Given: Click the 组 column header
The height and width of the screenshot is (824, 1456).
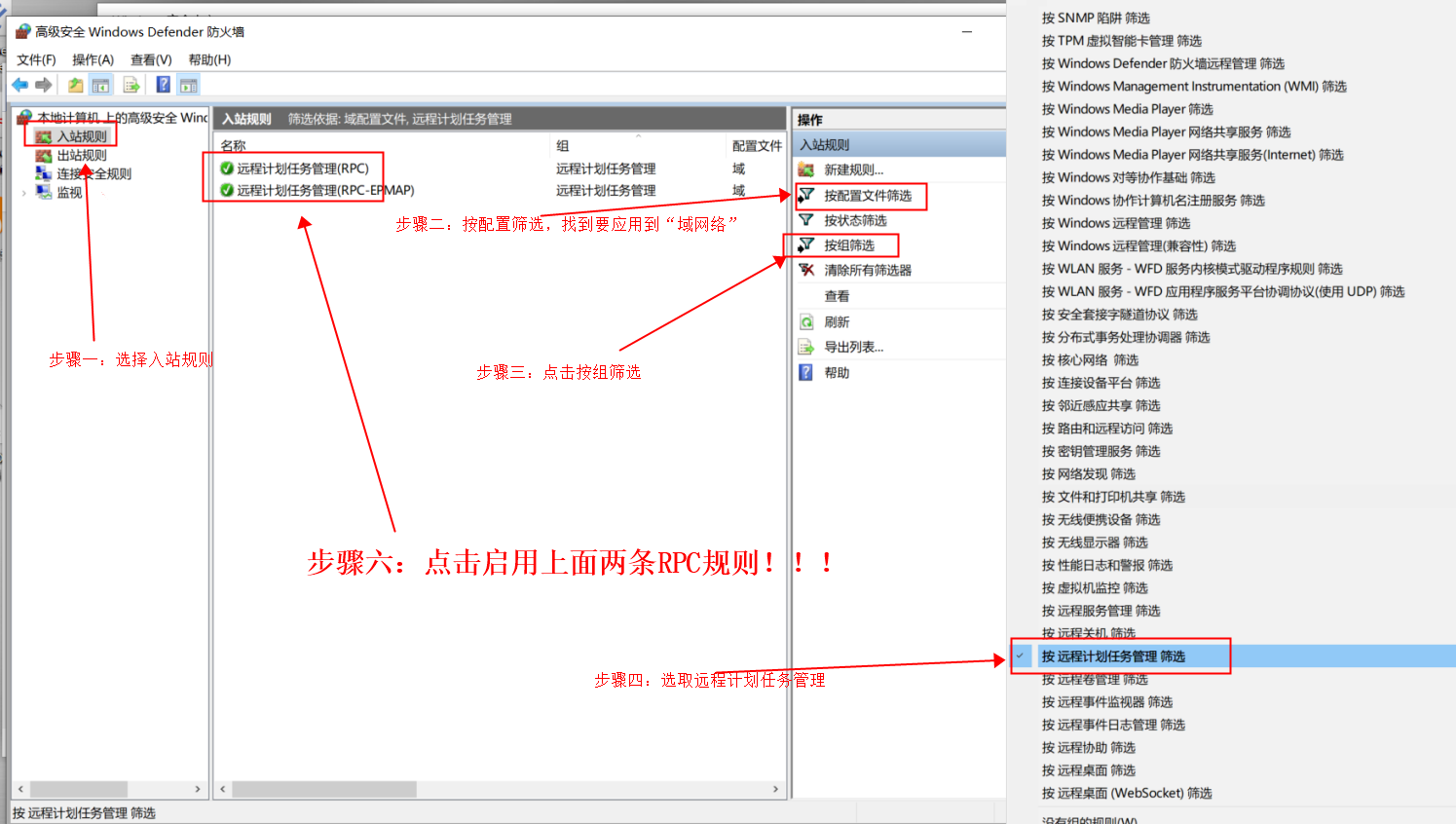Looking at the screenshot, I should pos(562,145).
